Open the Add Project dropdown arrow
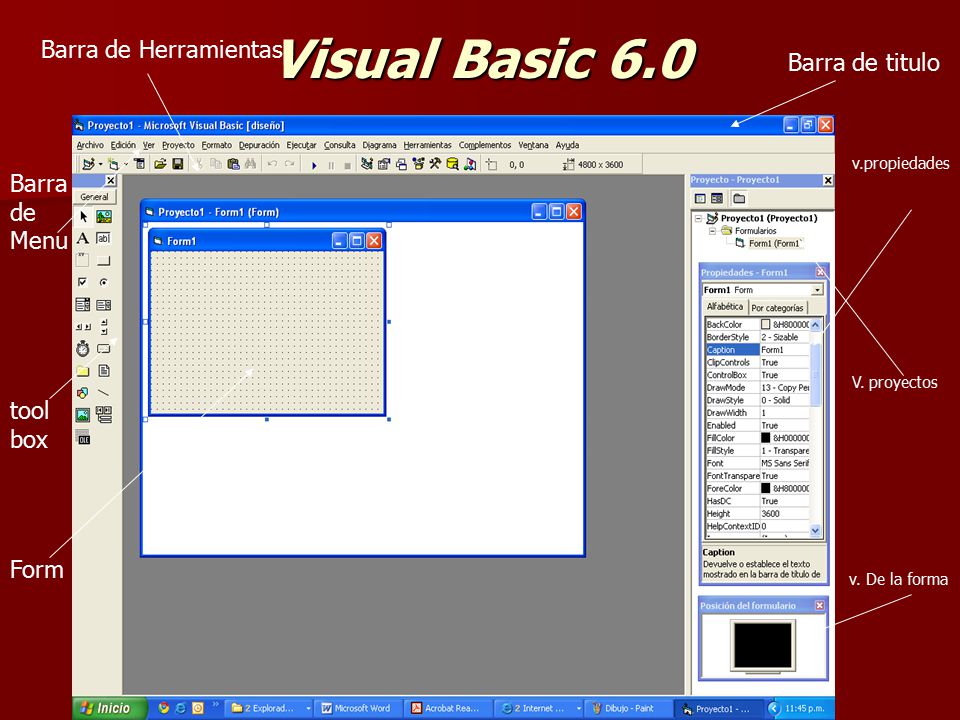Screen dimensions: 960x720 tap(100, 164)
